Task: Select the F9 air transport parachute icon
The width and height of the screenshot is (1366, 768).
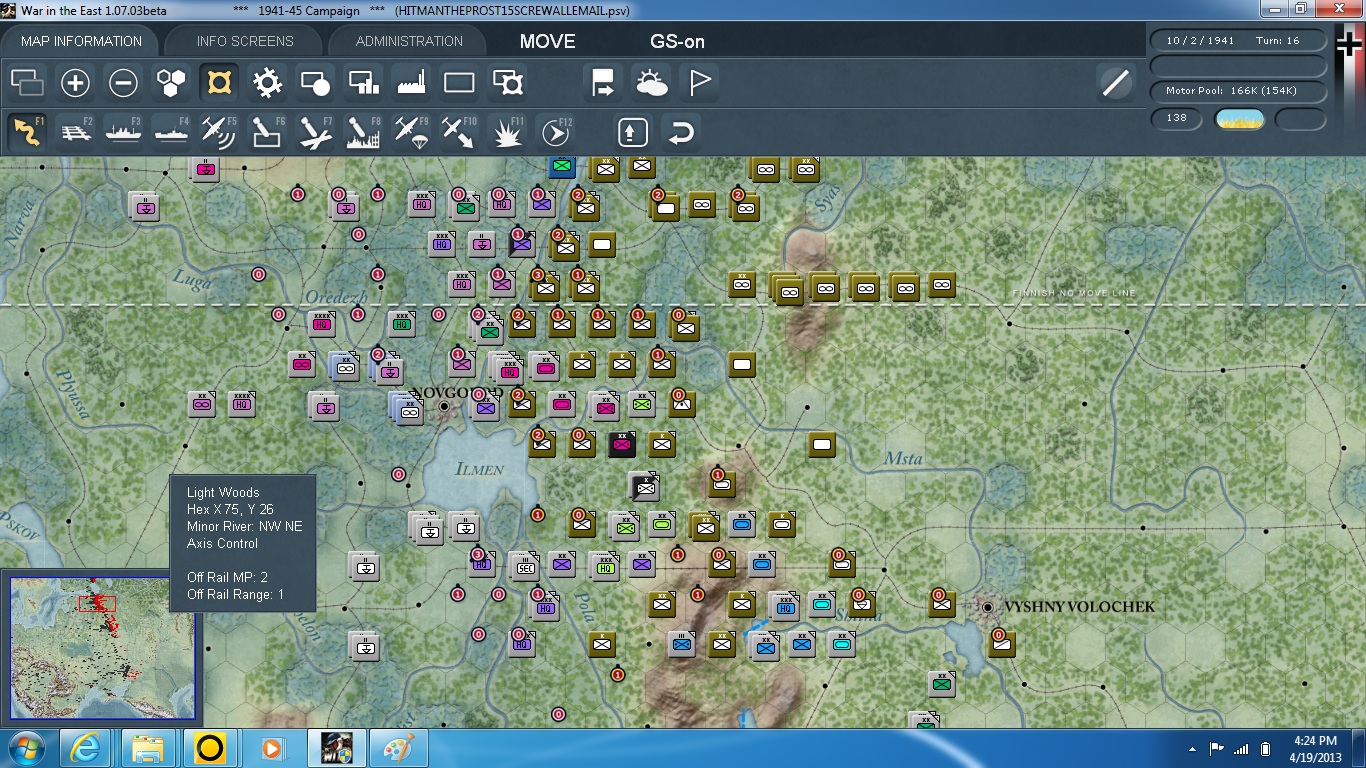Action: coord(411,132)
